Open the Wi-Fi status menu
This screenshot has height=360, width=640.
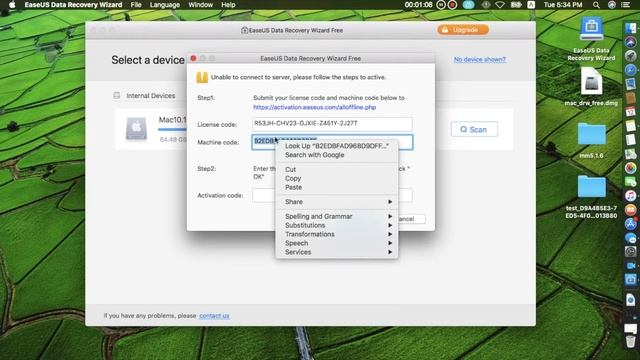tap(500, 5)
